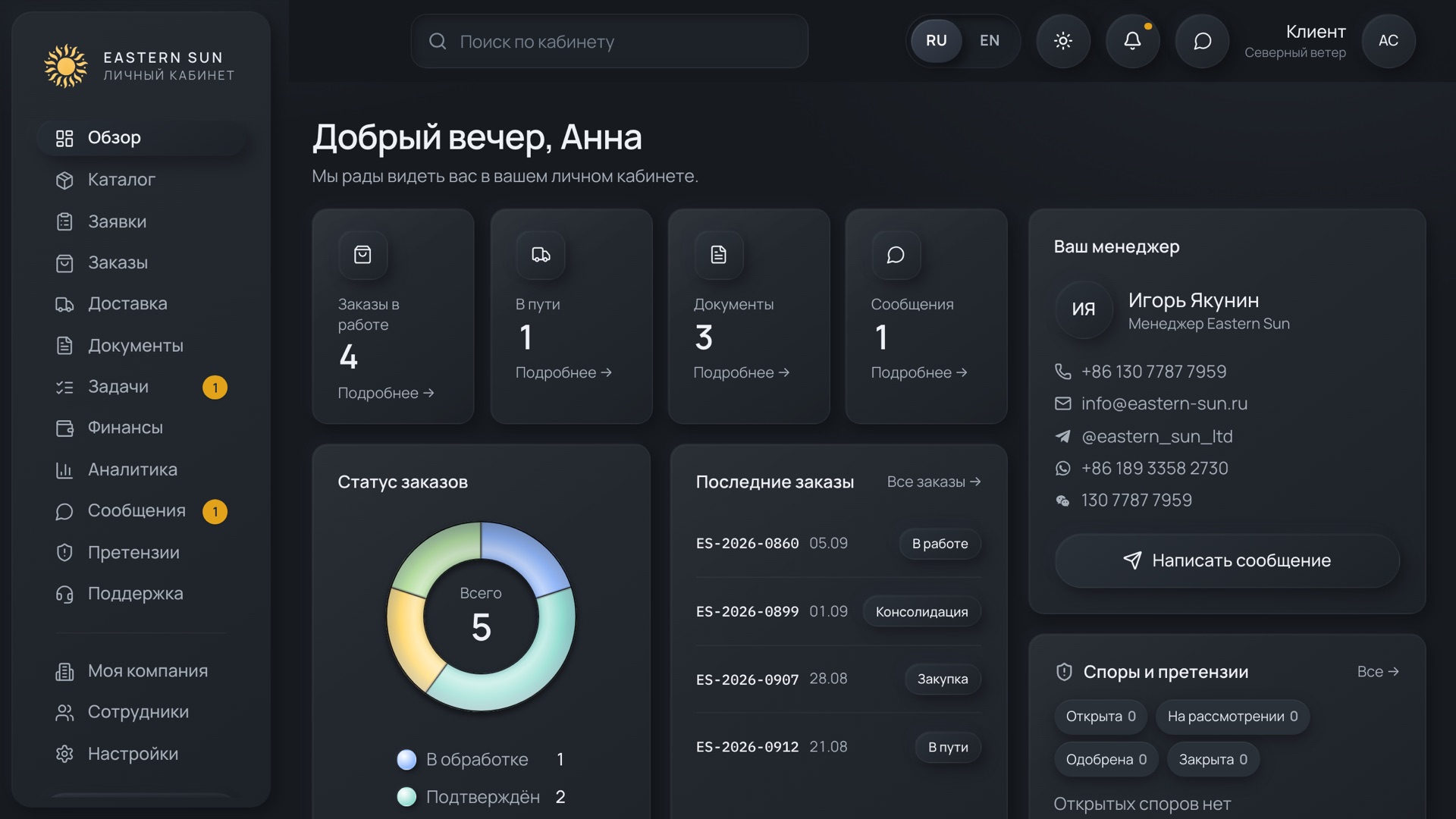Image resolution: width=1456 pixels, height=819 pixels.
Task: Open Подробнее under Сообщения card
Action: [x=919, y=372]
